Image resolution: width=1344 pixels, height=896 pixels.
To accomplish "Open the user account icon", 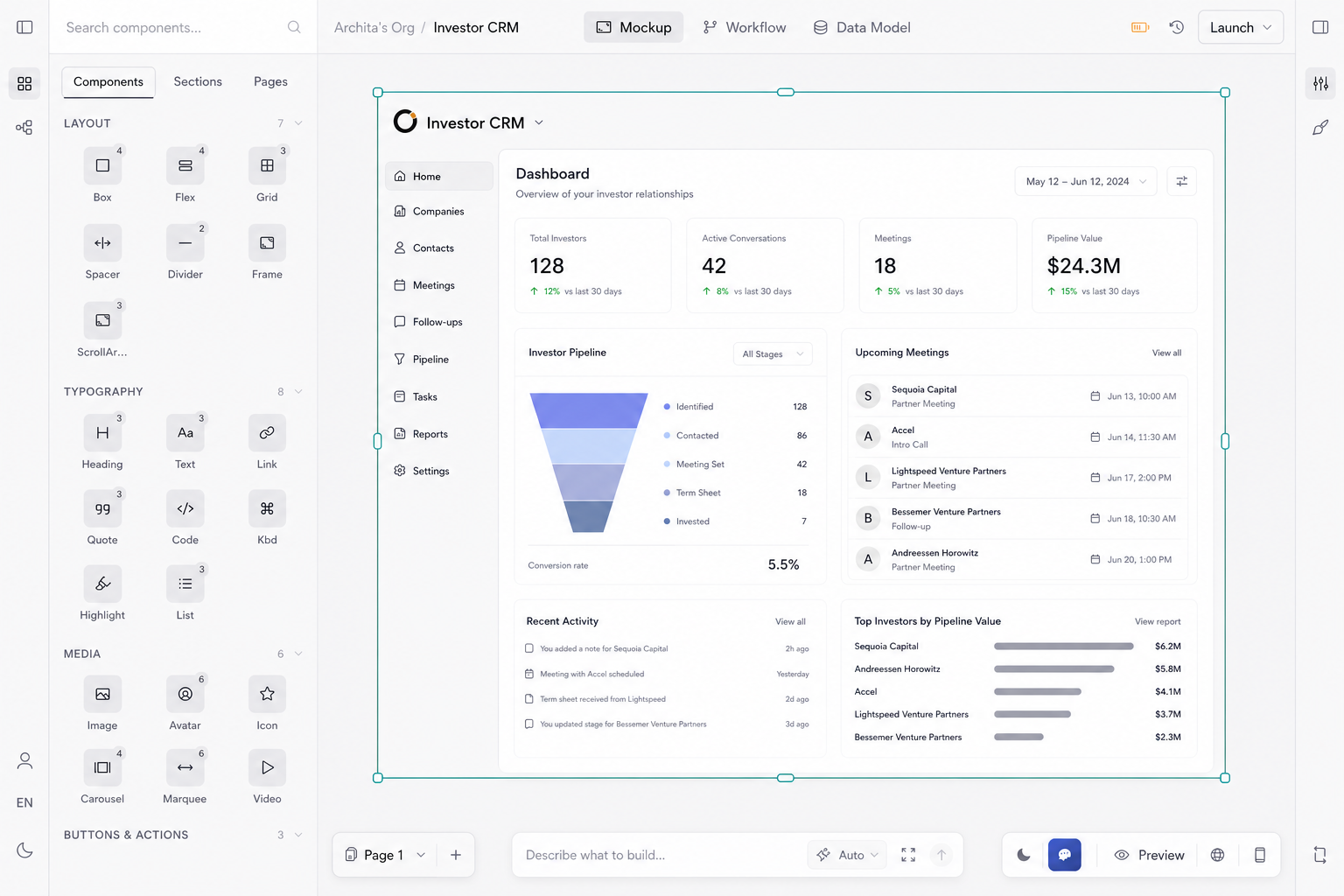I will 24,761.
